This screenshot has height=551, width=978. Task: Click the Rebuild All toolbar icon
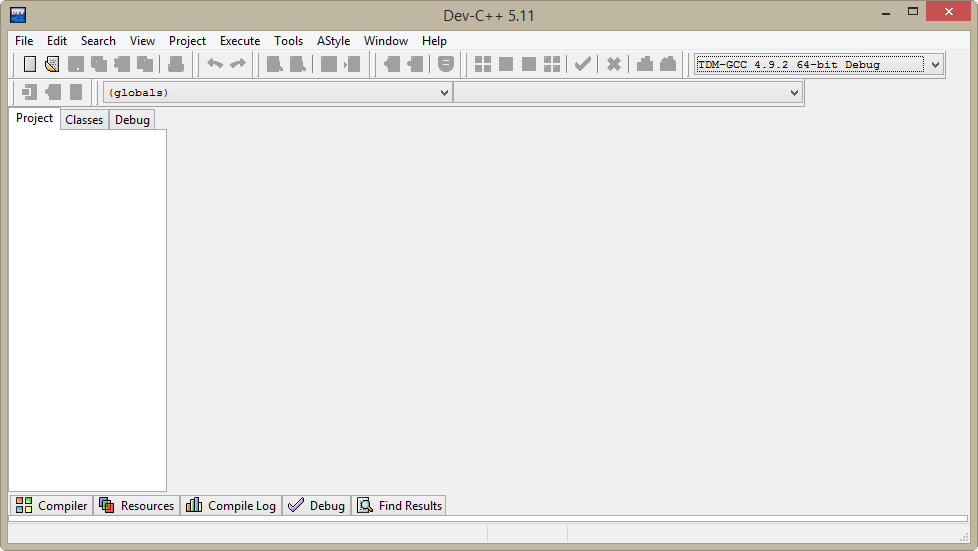(x=552, y=64)
